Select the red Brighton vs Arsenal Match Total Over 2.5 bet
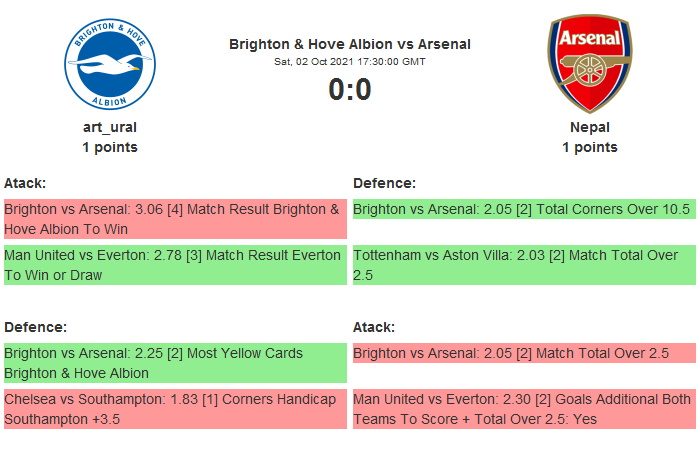The height and width of the screenshot is (460, 700). [x=523, y=353]
